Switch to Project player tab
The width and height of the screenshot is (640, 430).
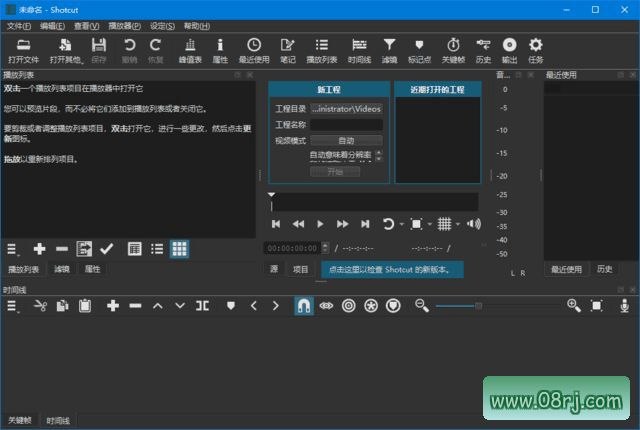300,269
